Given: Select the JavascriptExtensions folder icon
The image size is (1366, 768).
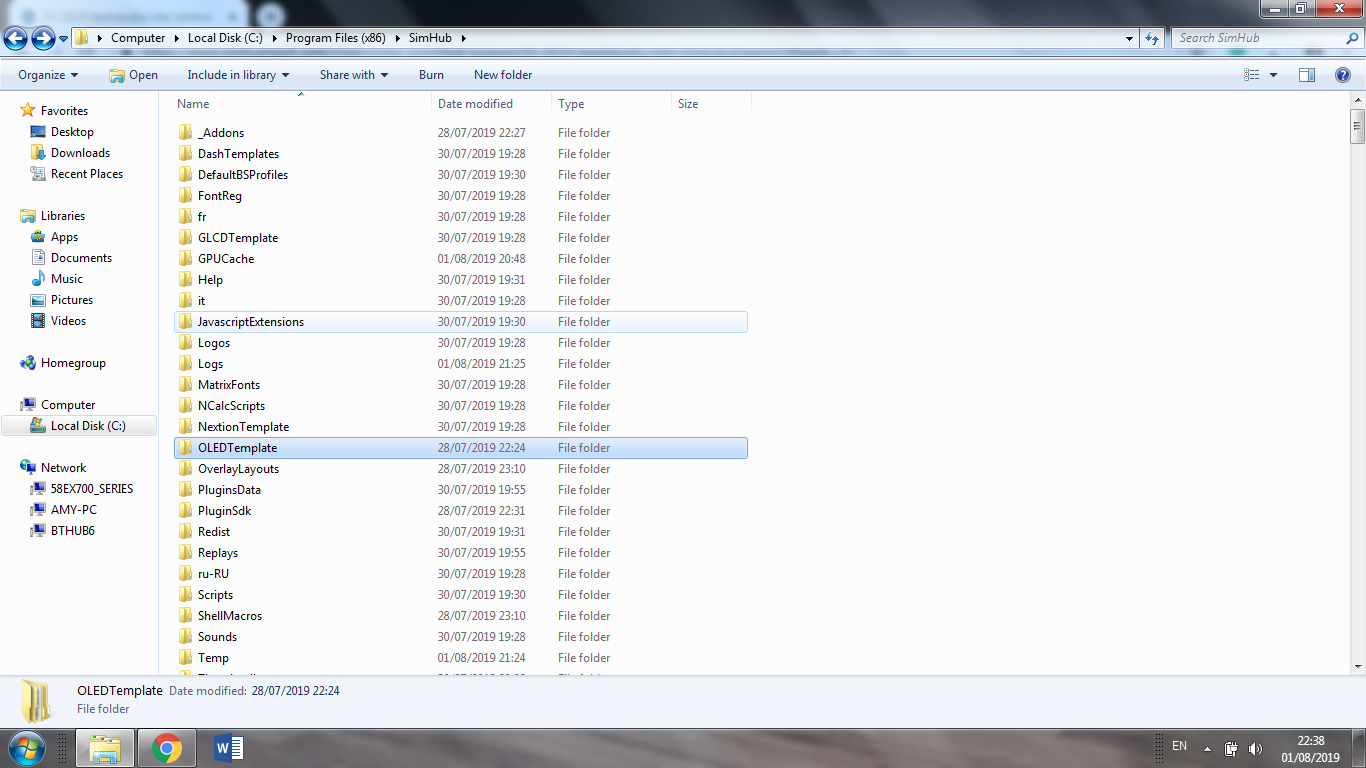Looking at the screenshot, I should click(x=185, y=322).
